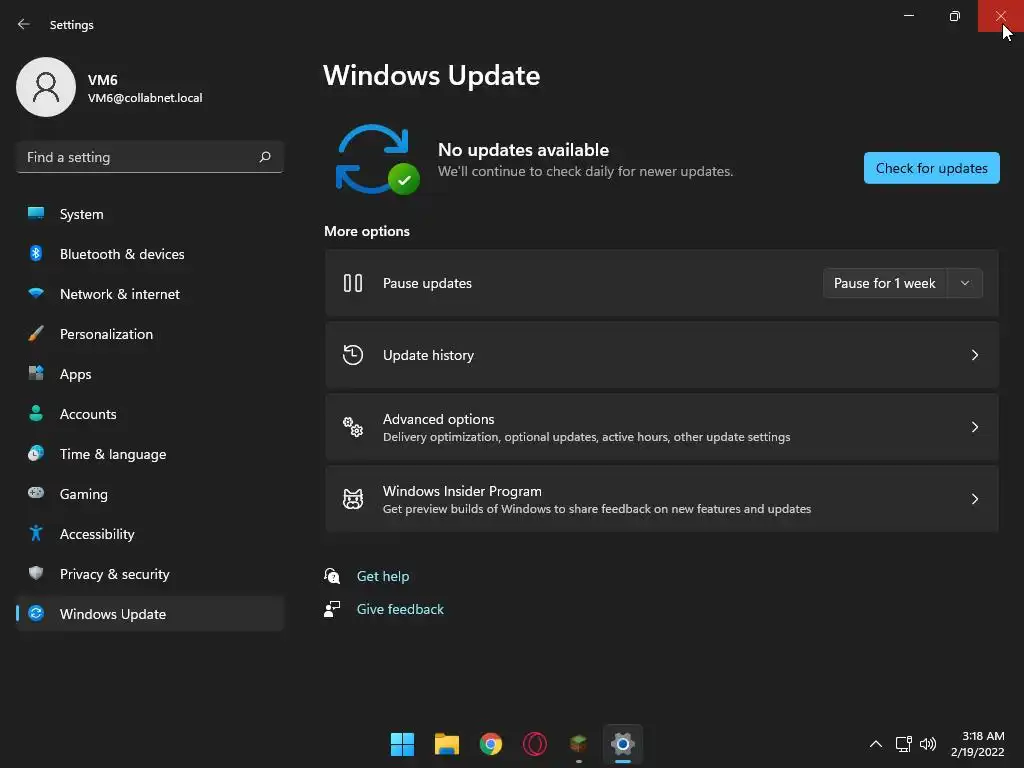
Task: Click the Privacy & security shield icon
Action: point(36,573)
